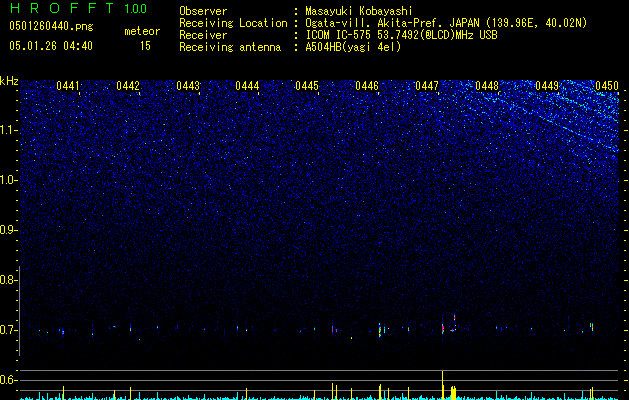This screenshot has height=400, width=629.
Task: Click the 0441 time marker
Action: coord(68,85)
